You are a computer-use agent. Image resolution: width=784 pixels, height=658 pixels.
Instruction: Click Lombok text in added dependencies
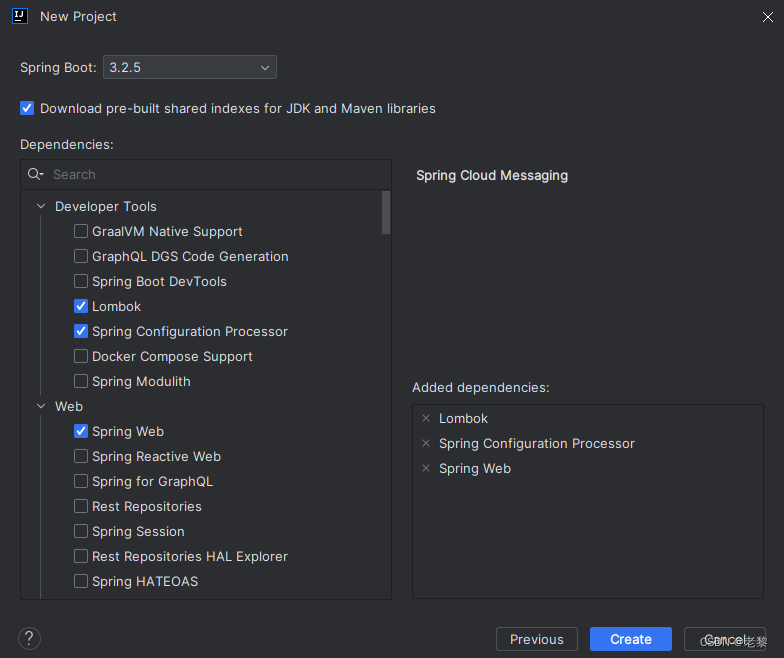(x=463, y=418)
